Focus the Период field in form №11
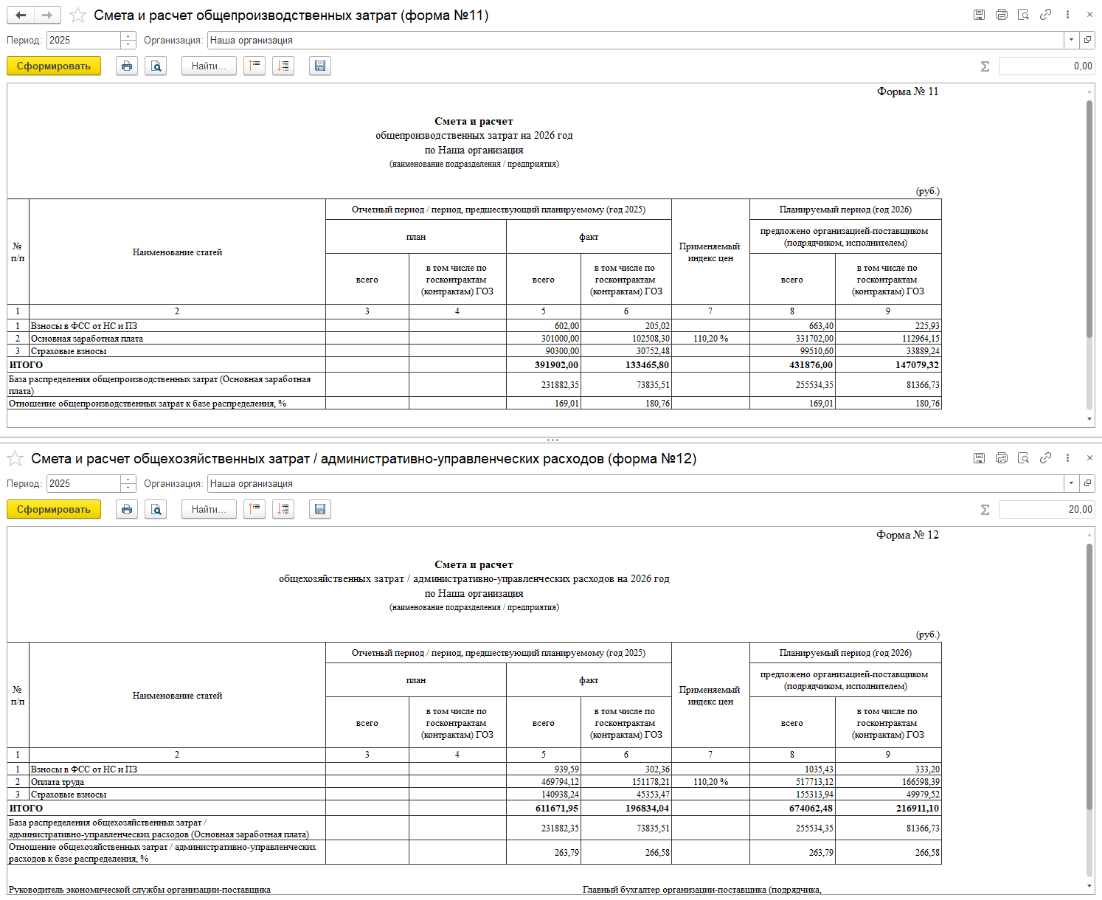 (x=83, y=40)
